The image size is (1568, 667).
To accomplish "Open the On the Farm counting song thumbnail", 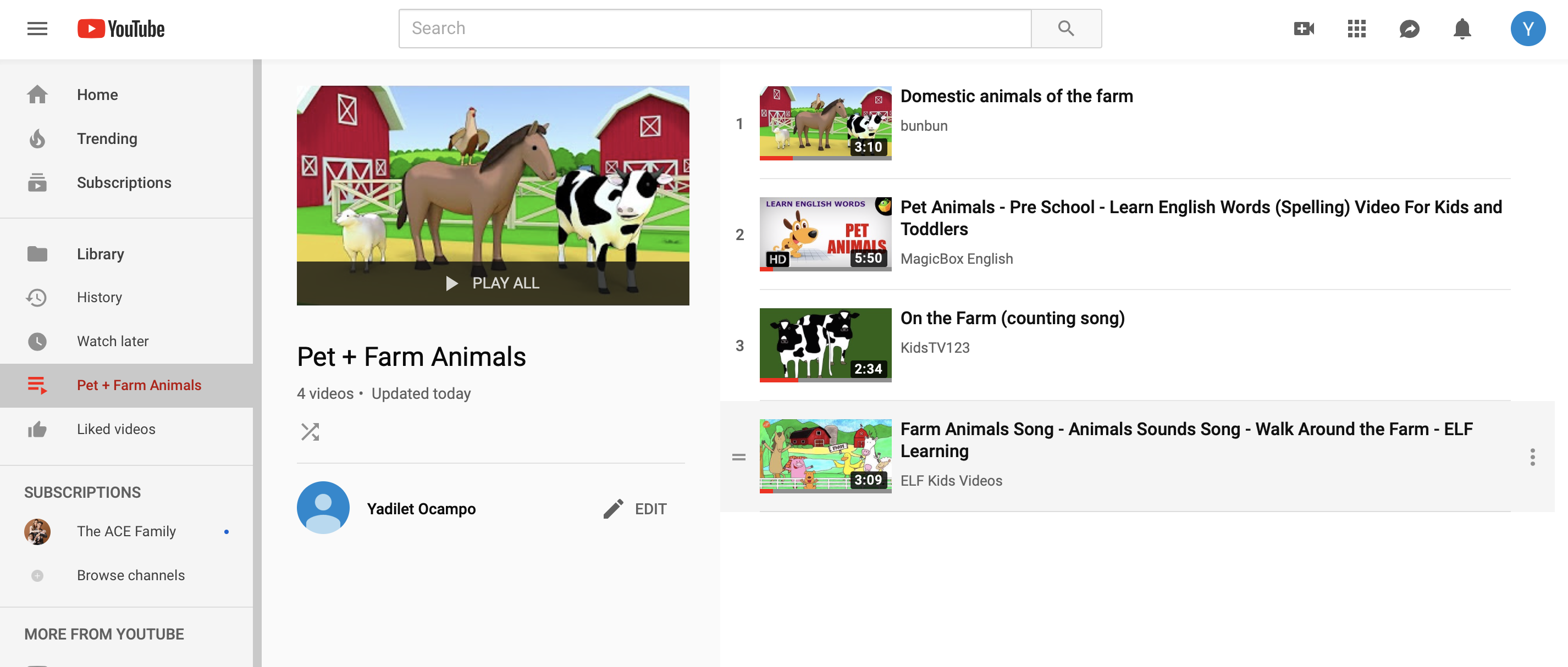I will [825, 344].
